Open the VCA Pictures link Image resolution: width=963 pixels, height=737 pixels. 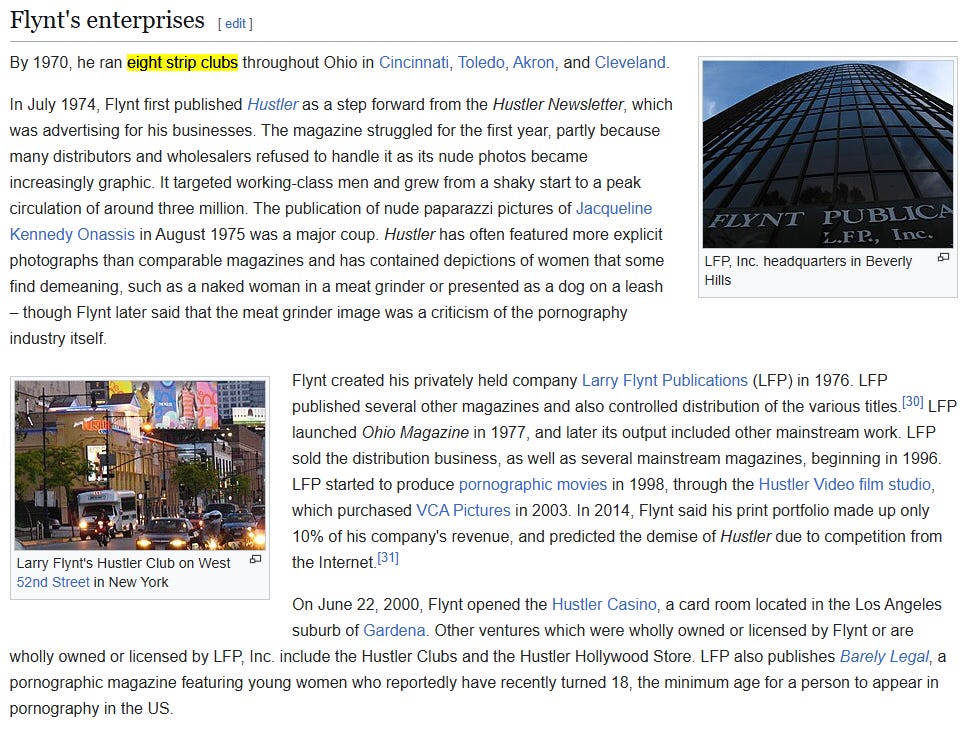point(463,510)
